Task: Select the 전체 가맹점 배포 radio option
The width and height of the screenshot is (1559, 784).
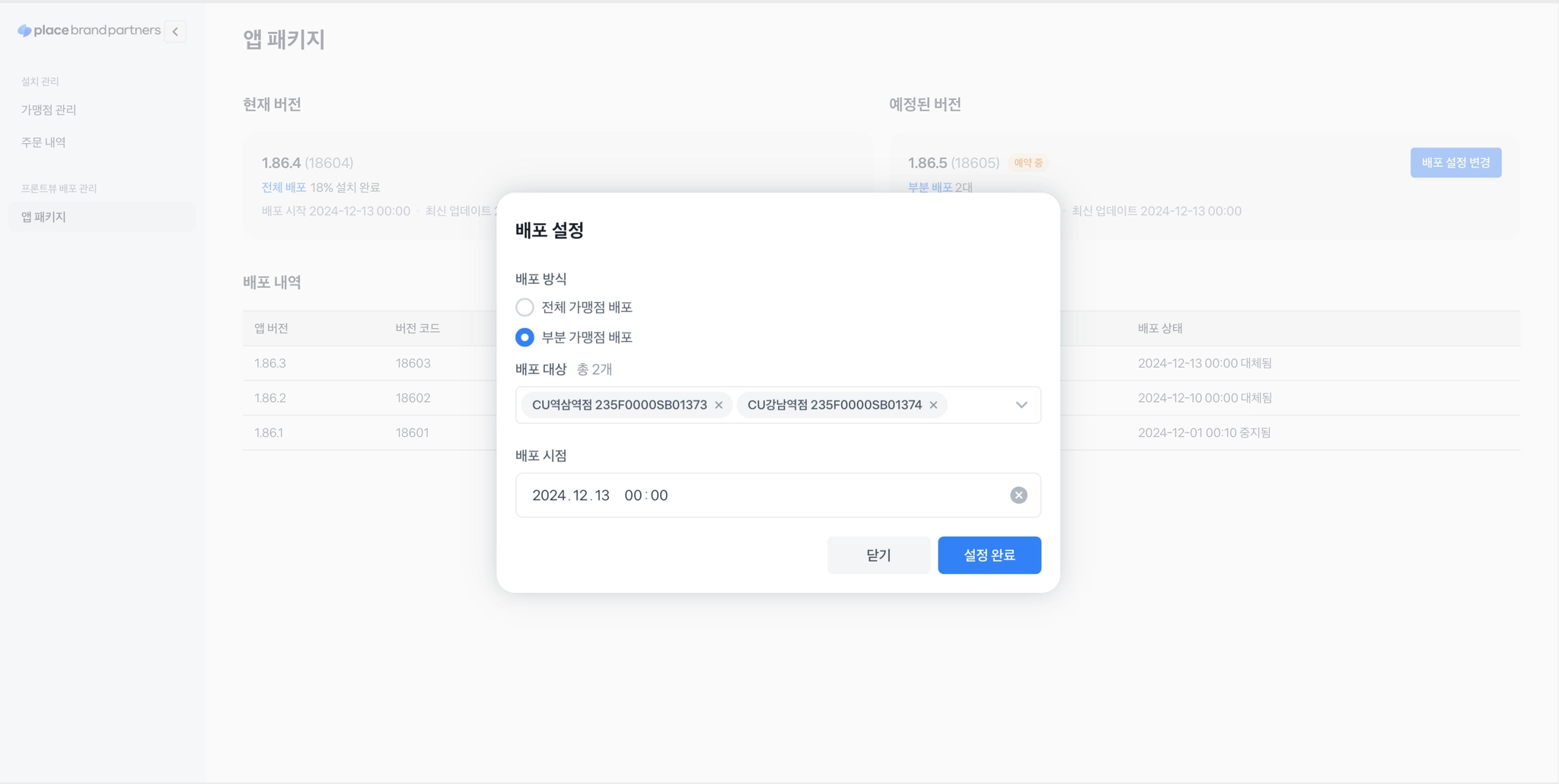Action: coord(524,308)
